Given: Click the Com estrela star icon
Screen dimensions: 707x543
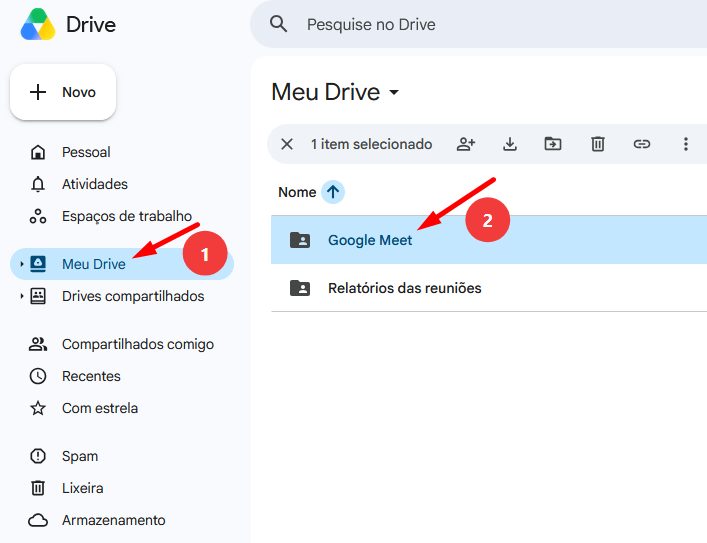Looking at the screenshot, I should click(x=38, y=408).
